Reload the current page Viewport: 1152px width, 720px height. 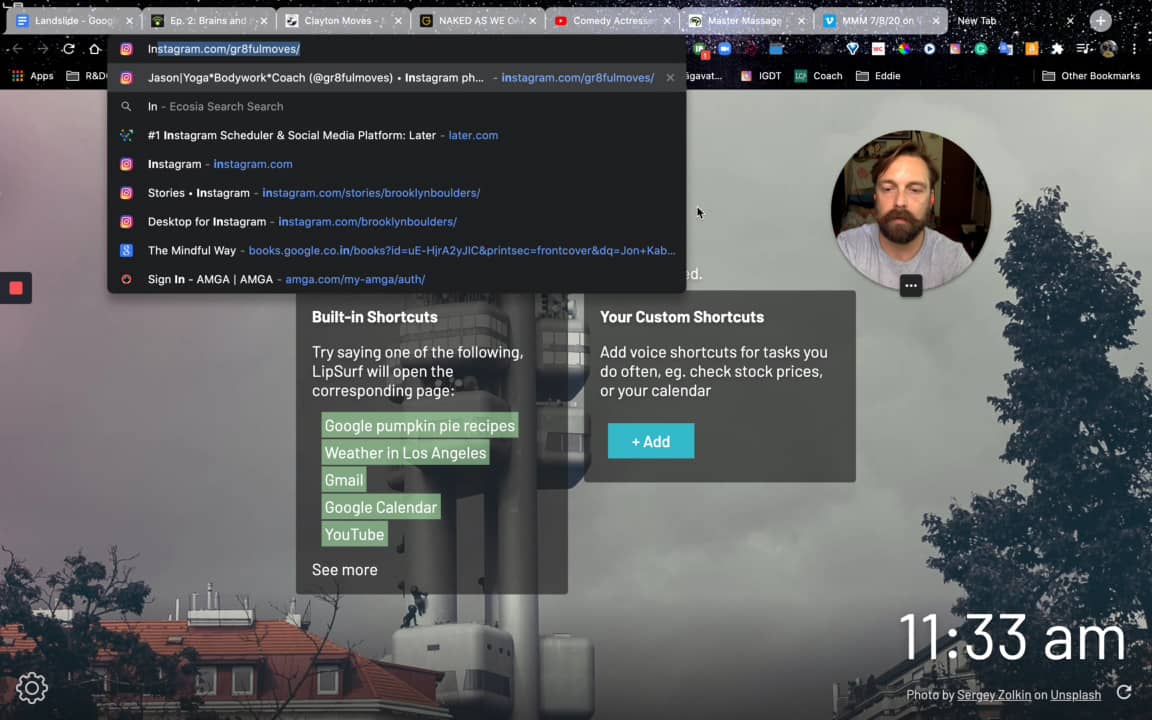coord(68,48)
